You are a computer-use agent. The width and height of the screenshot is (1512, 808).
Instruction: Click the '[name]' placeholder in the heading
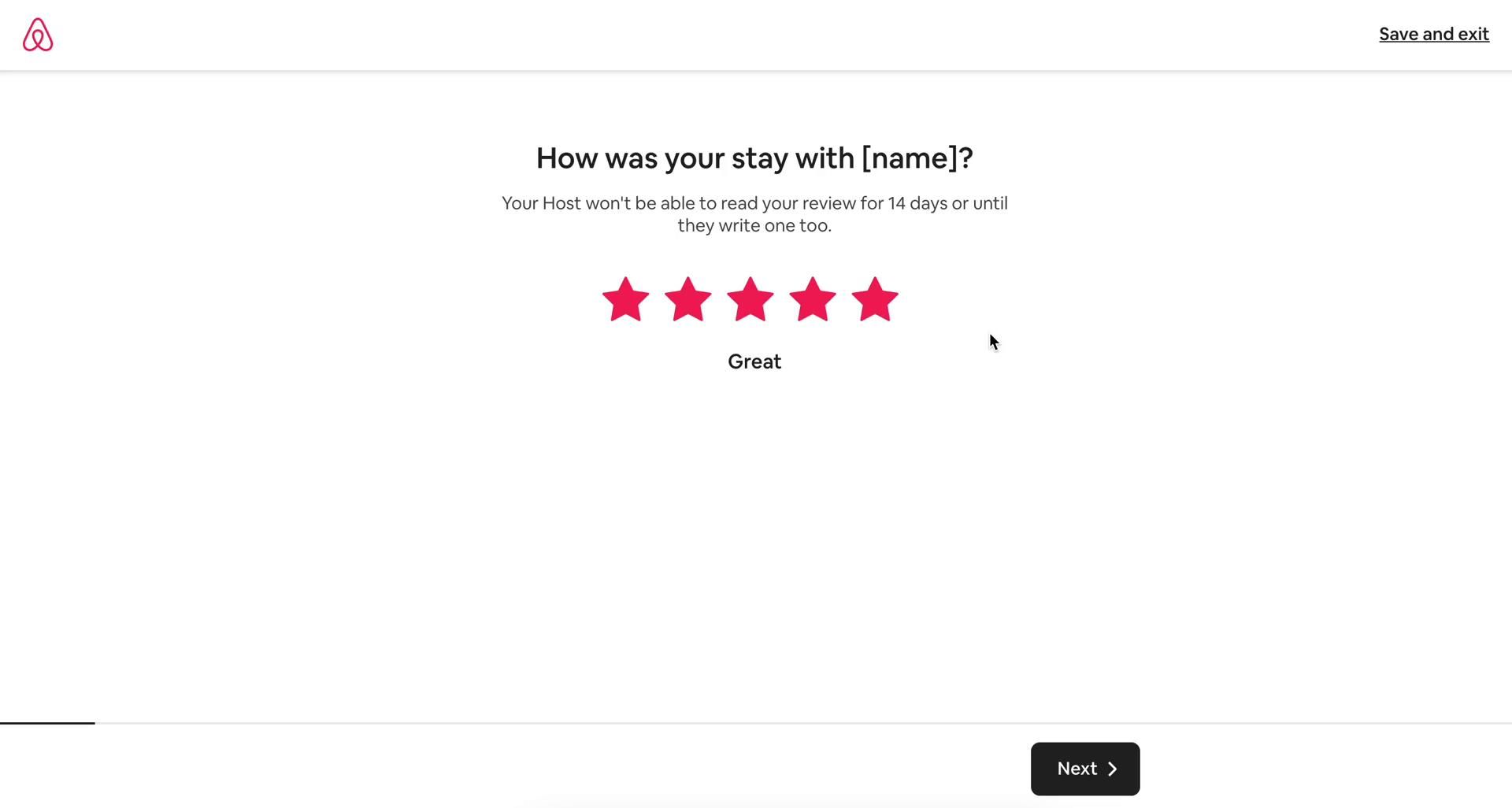pos(910,158)
